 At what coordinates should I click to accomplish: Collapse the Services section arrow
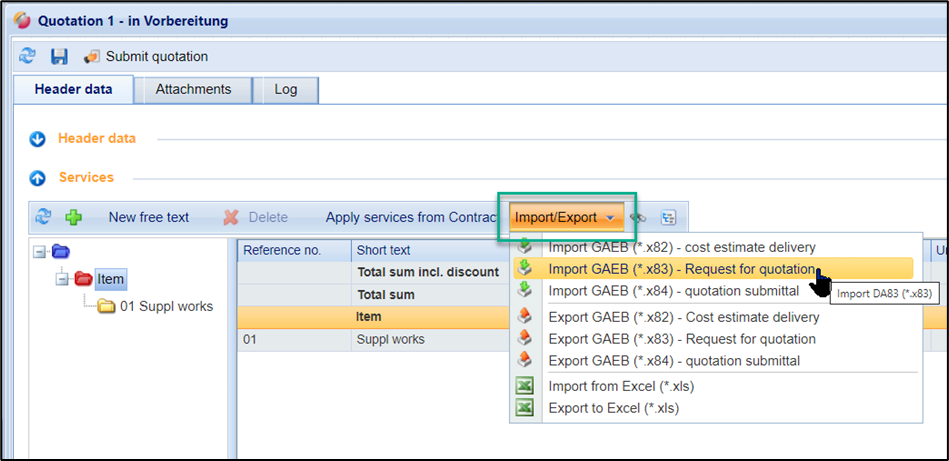pyautogui.click(x=38, y=178)
